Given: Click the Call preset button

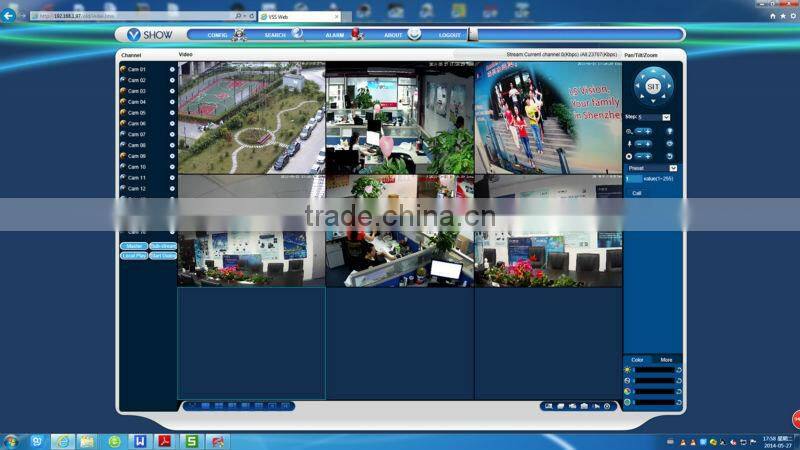Looking at the screenshot, I should pos(637,193).
